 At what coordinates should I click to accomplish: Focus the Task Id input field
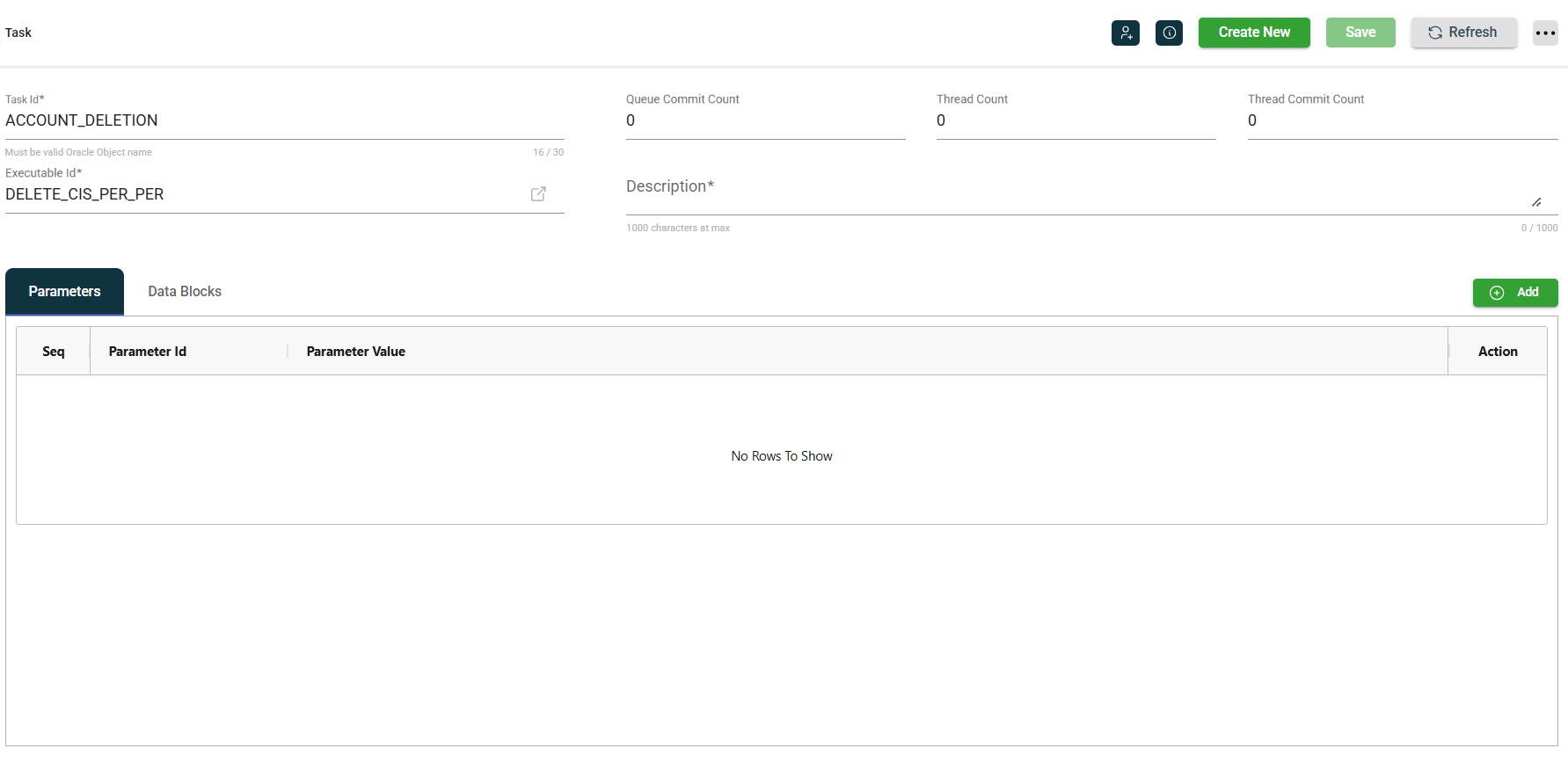(x=281, y=121)
